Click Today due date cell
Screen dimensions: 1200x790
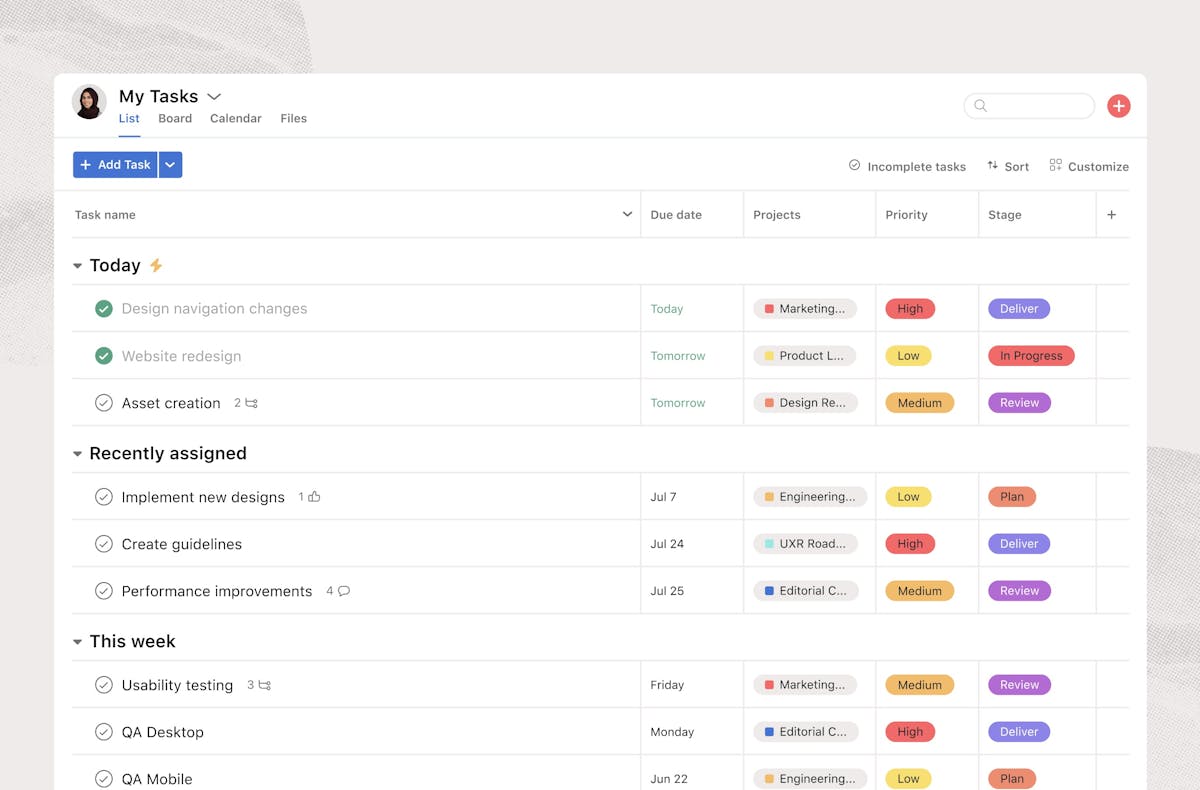[667, 309]
